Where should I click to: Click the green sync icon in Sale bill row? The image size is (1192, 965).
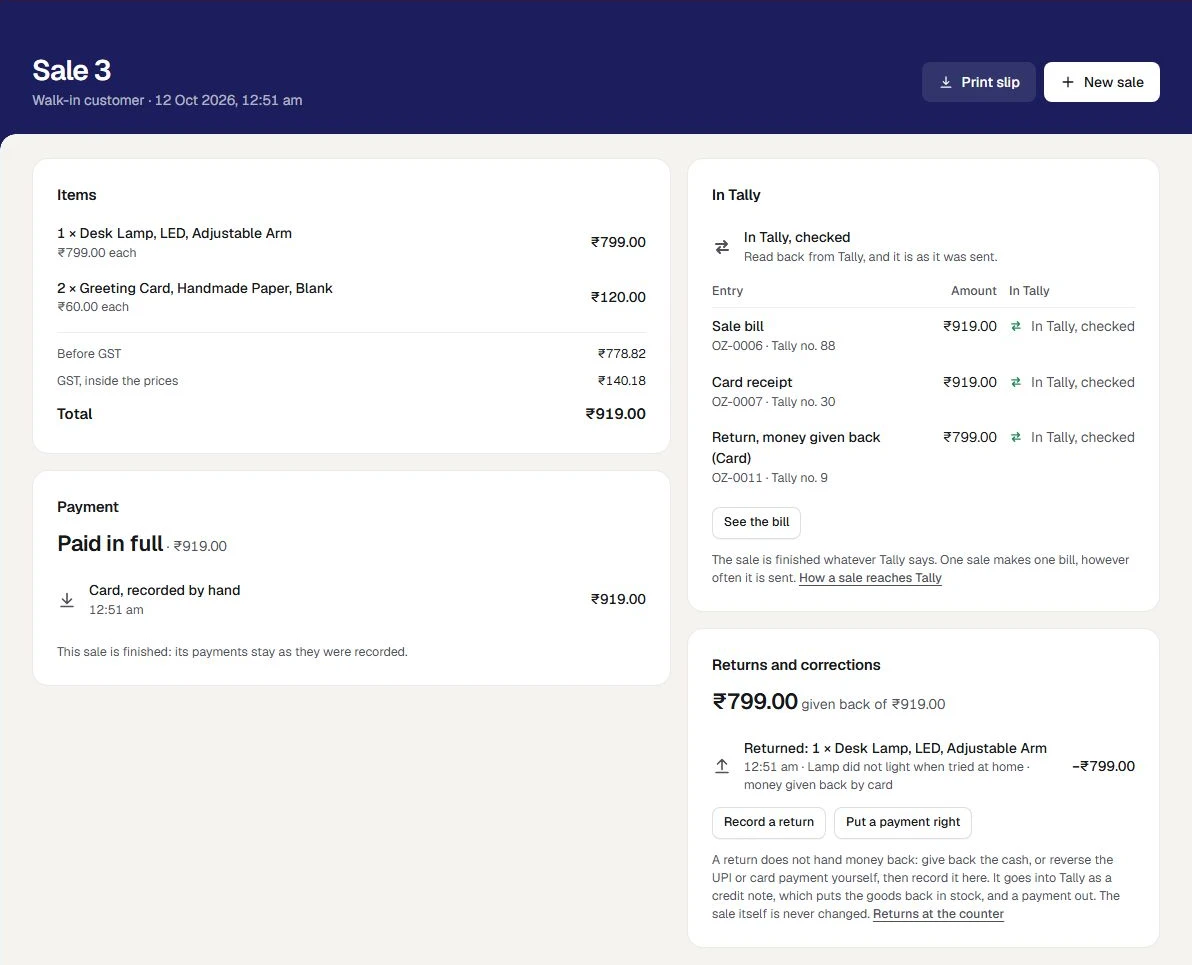[1016, 326]
